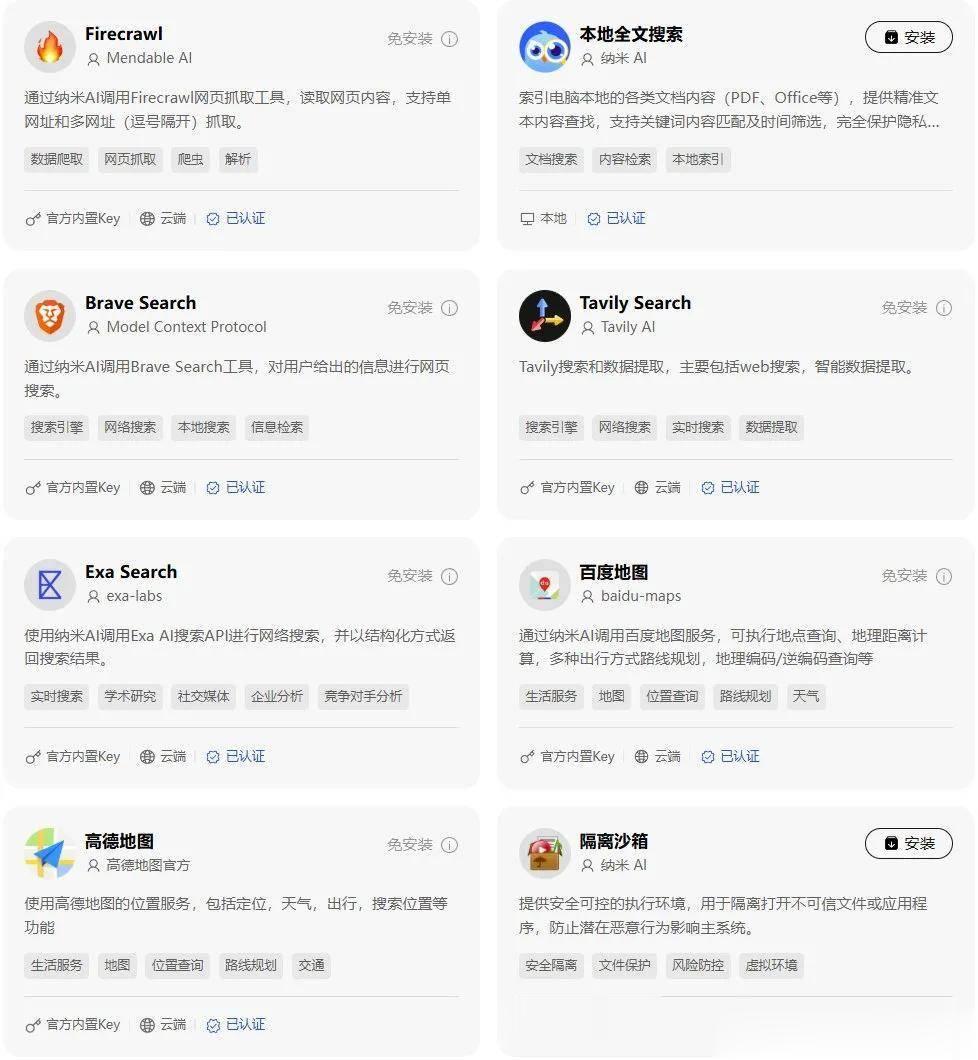Screen dimensions: 978x1060
Task: Select the 本地全文搜索 owl icon
Action: pyautogui.click(x=545, y=47)
